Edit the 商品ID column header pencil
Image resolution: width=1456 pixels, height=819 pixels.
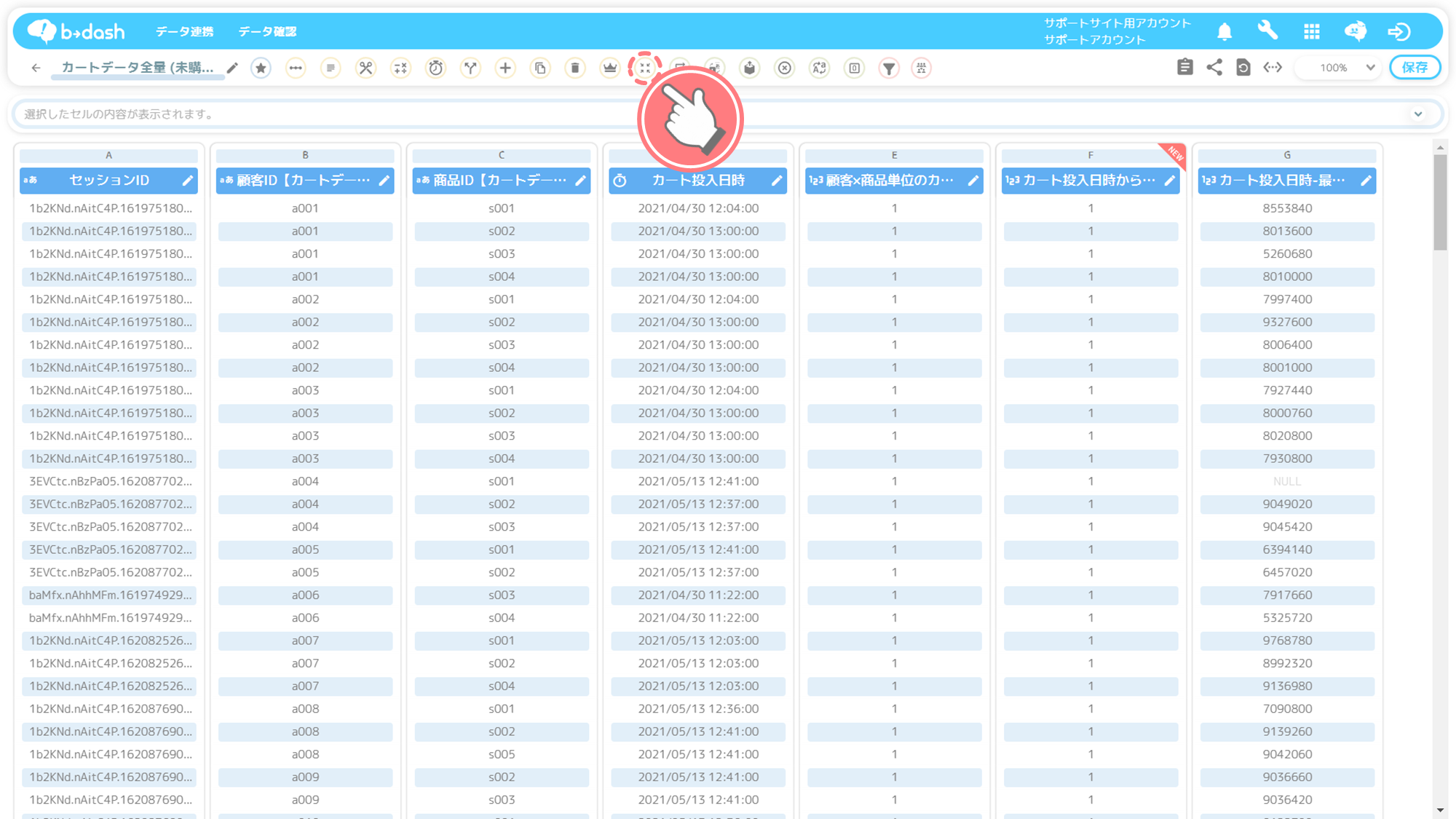pyautogui.click(x=580, y=181)
